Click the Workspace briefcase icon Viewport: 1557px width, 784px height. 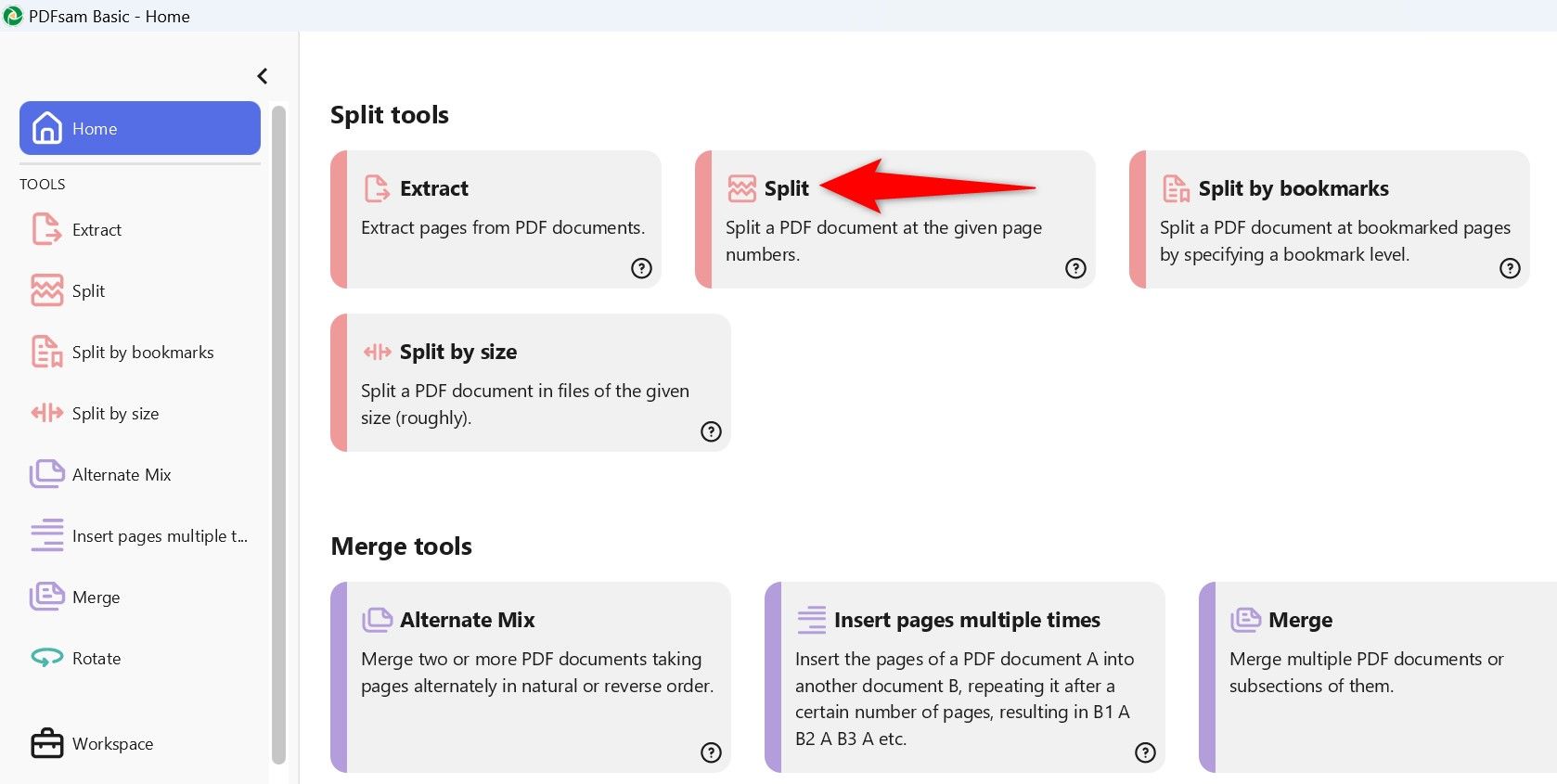coord(46,743)
